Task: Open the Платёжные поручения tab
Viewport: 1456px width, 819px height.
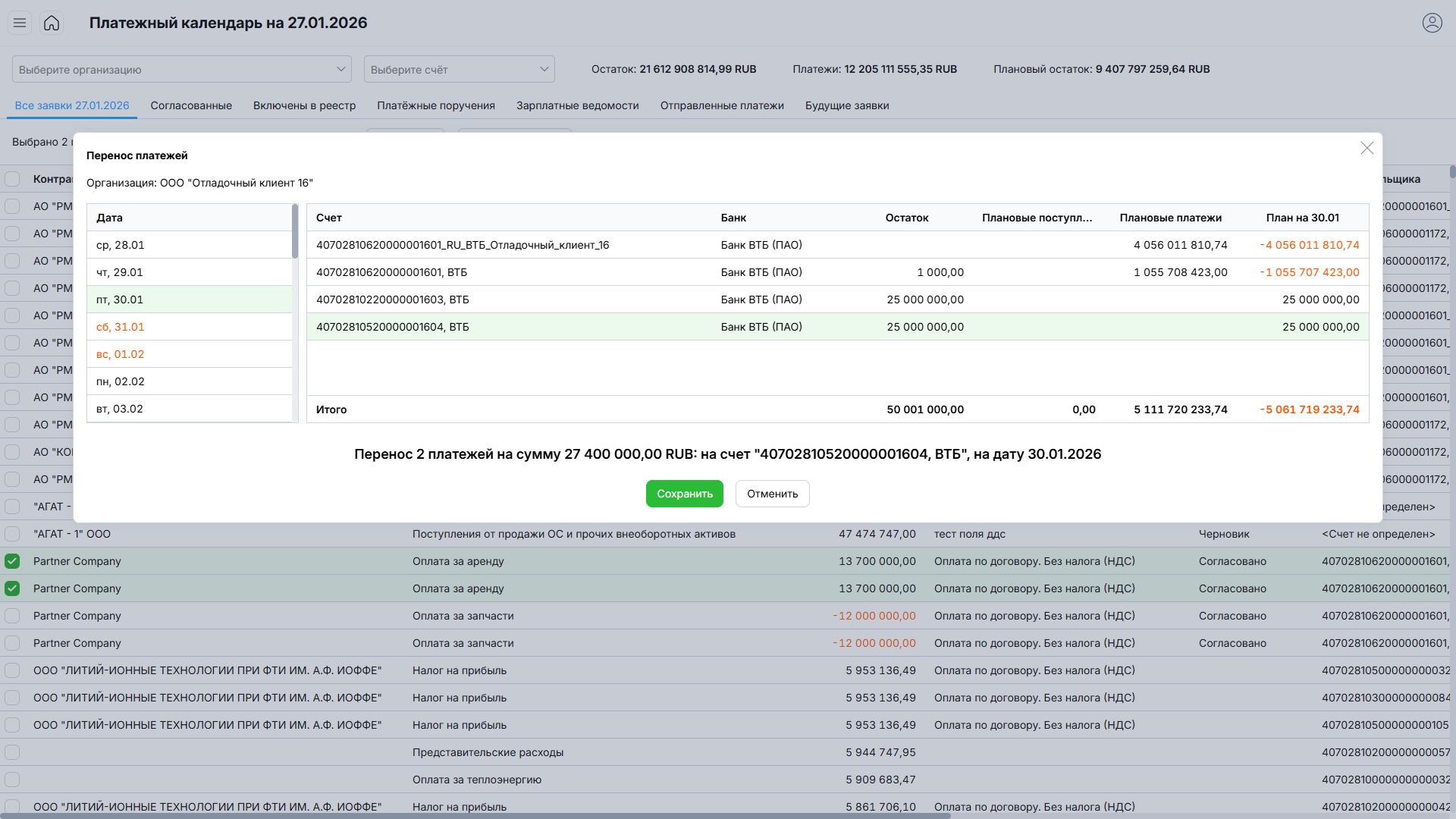Action: click(x=436, y=105)
